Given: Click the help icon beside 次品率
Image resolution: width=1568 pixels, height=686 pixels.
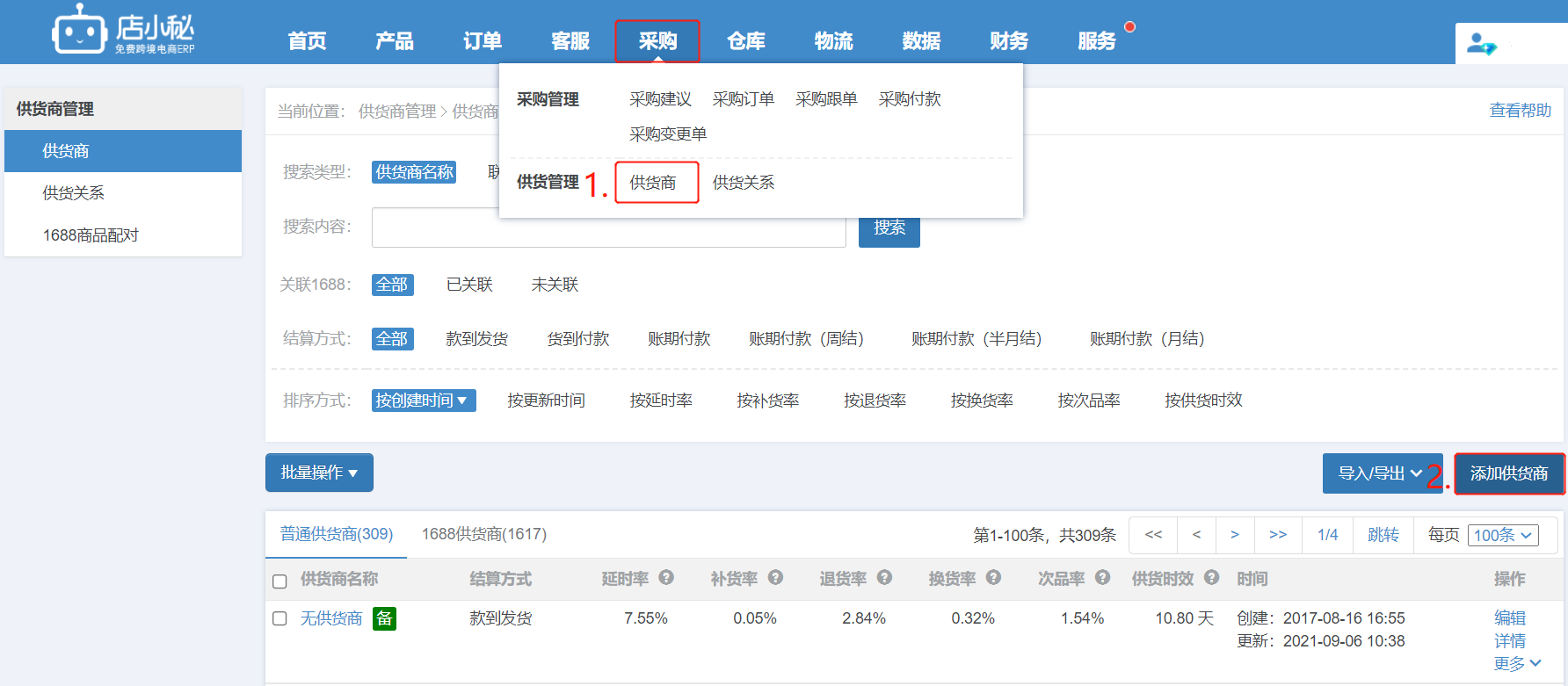Looking at the screenshot, I should click(1102, 577).
